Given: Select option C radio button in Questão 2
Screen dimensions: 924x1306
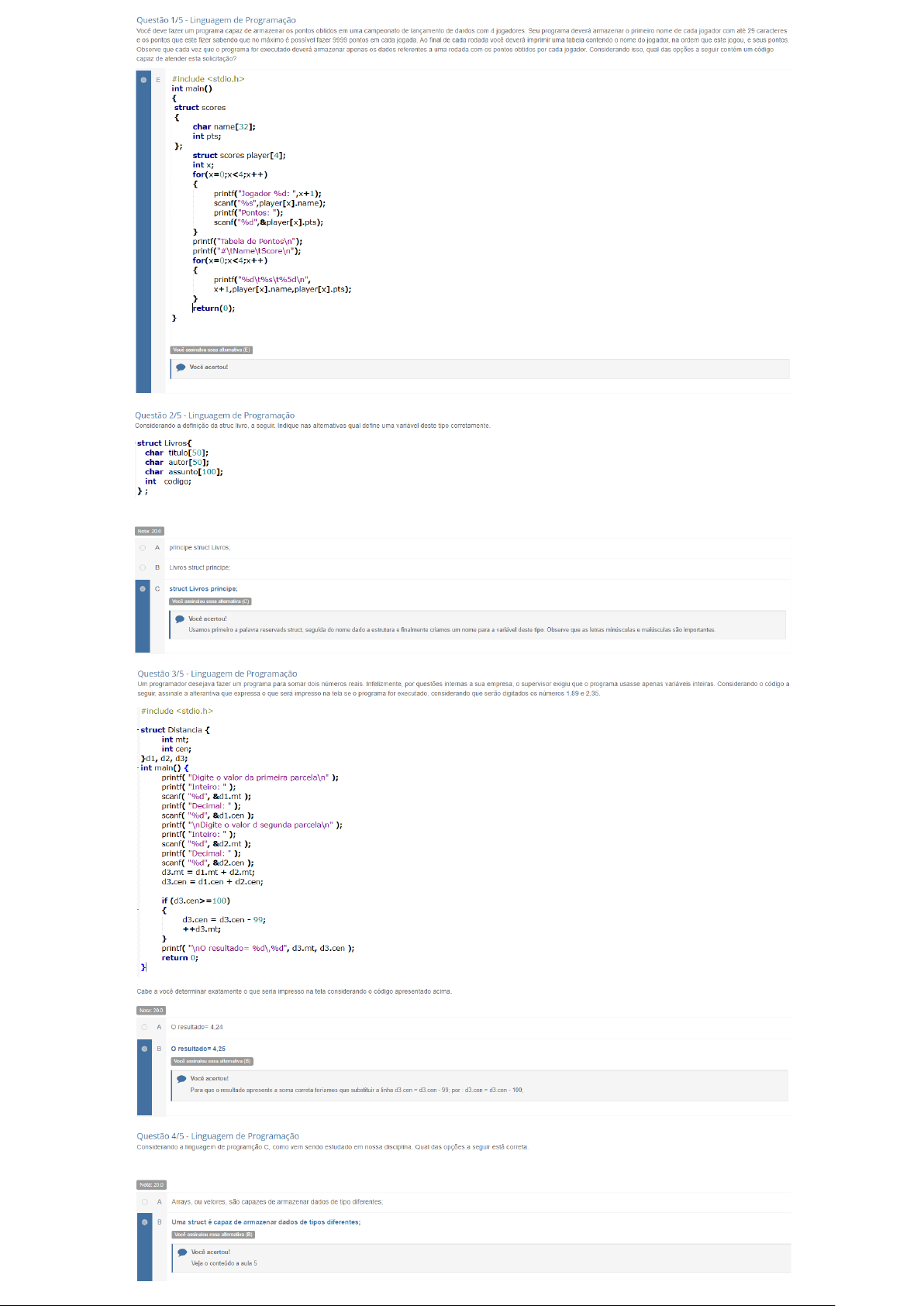Looking at the screenshot, I should pyautogui.click(x=143, y=589).
